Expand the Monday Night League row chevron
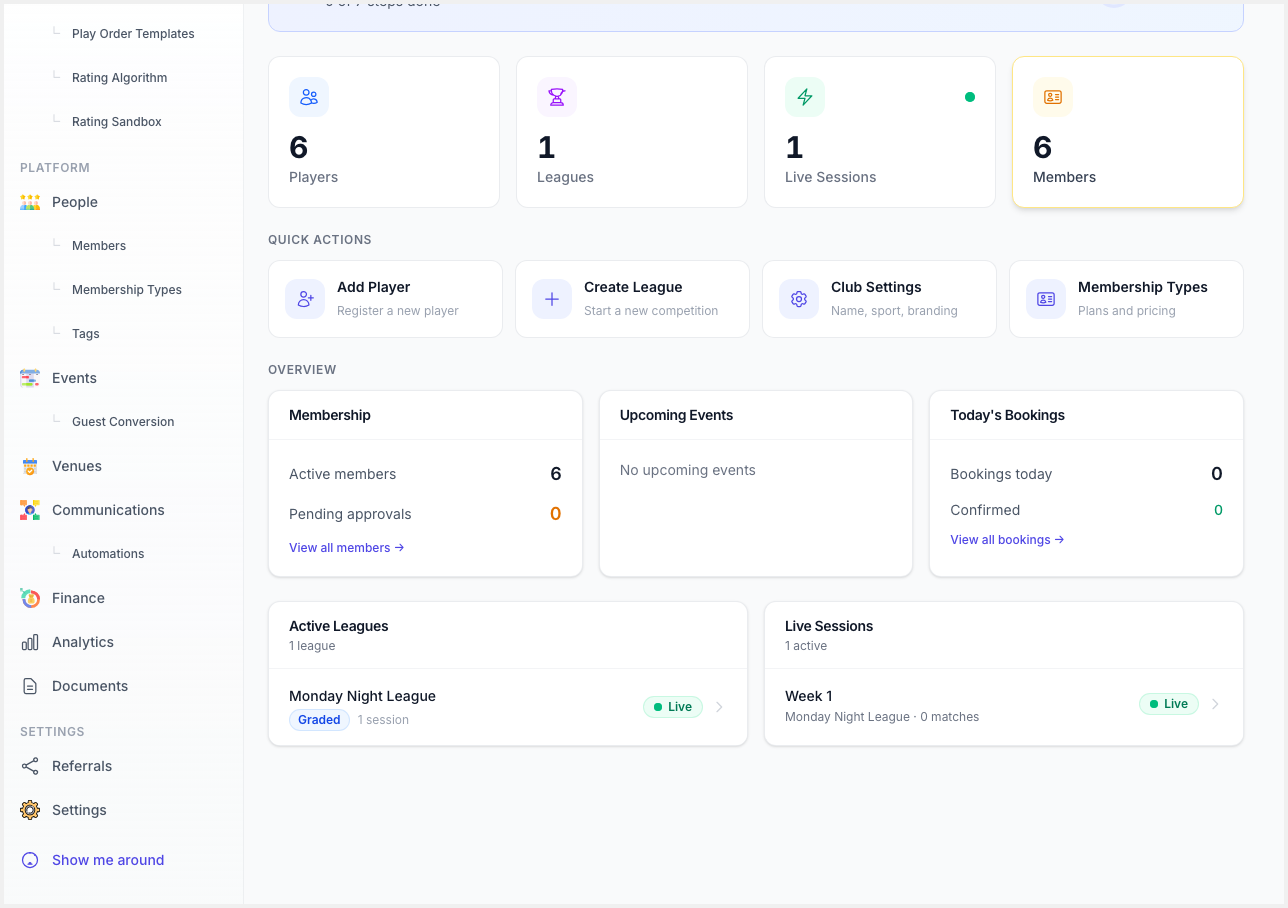Screen dimensions: 1288x908 [719, 707]
